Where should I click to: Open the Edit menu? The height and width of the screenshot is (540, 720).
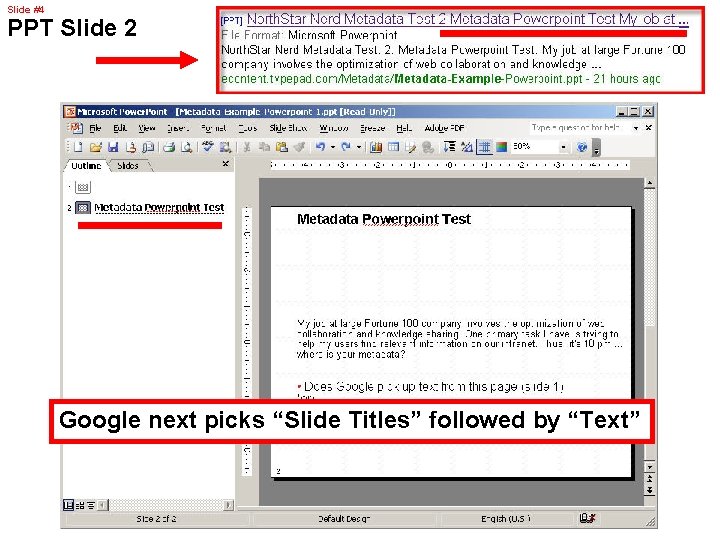coord(120,128)
